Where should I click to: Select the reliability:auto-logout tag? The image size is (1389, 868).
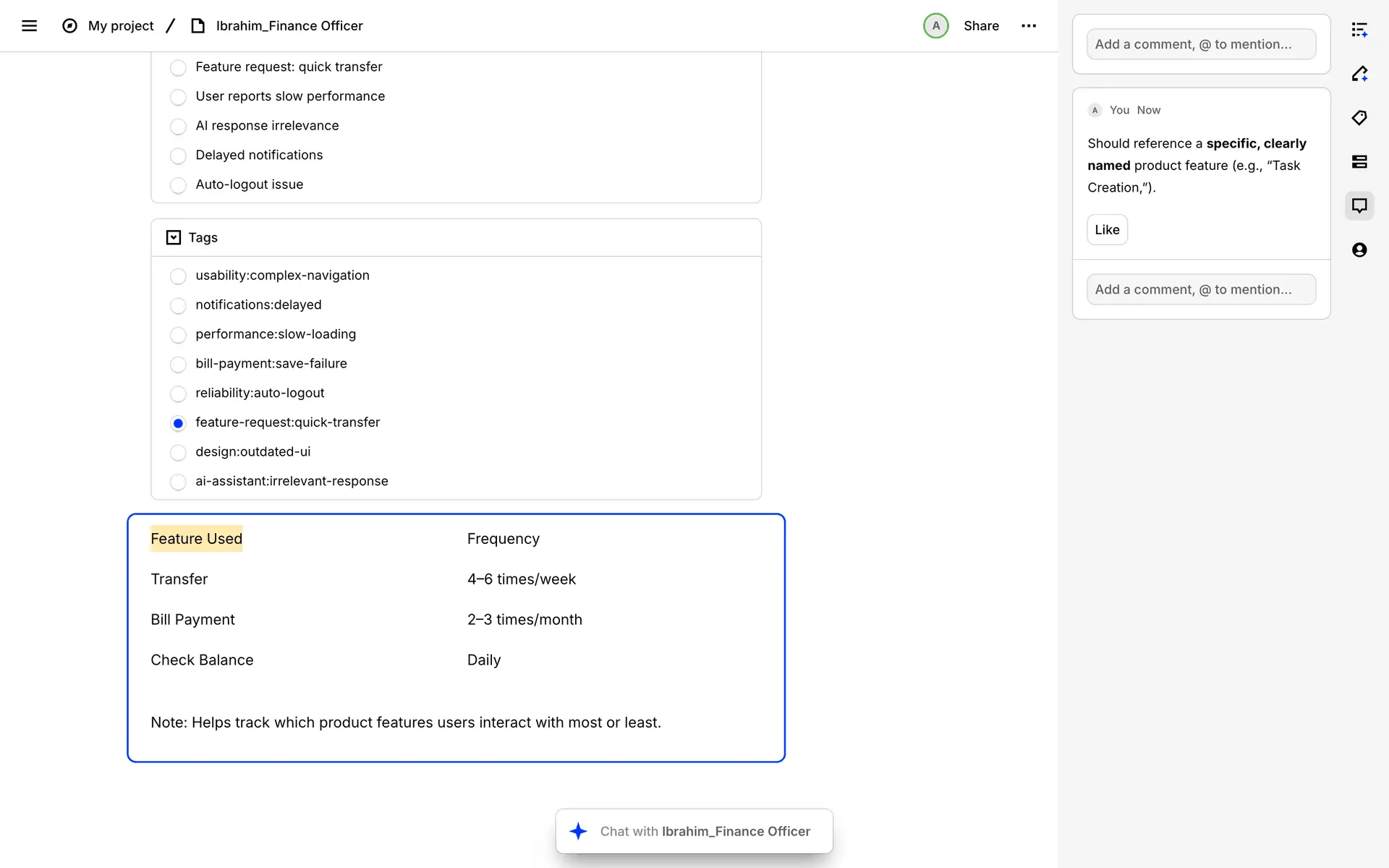tap(178, 394)
